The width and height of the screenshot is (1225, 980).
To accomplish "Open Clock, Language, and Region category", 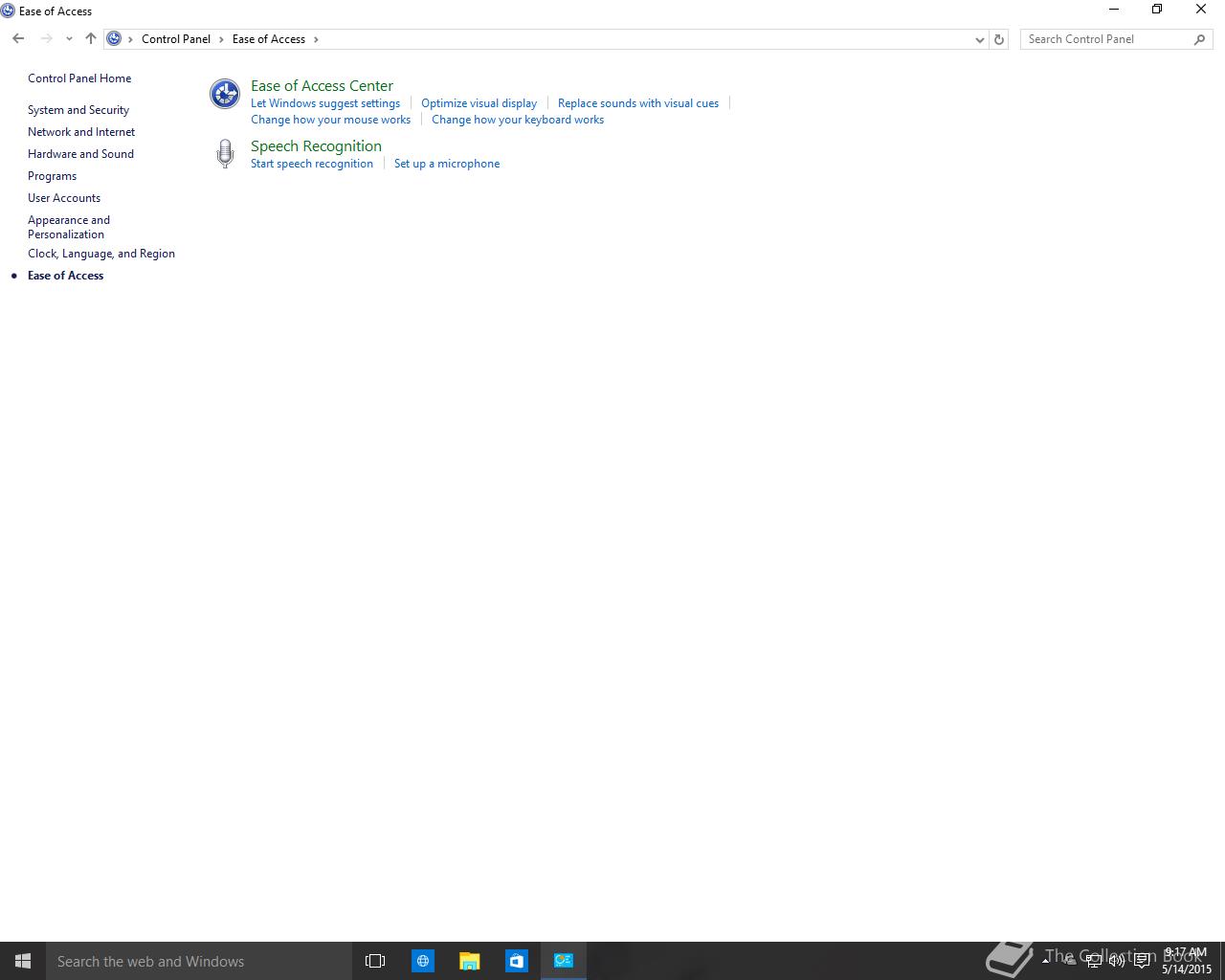I will [101, 254].
